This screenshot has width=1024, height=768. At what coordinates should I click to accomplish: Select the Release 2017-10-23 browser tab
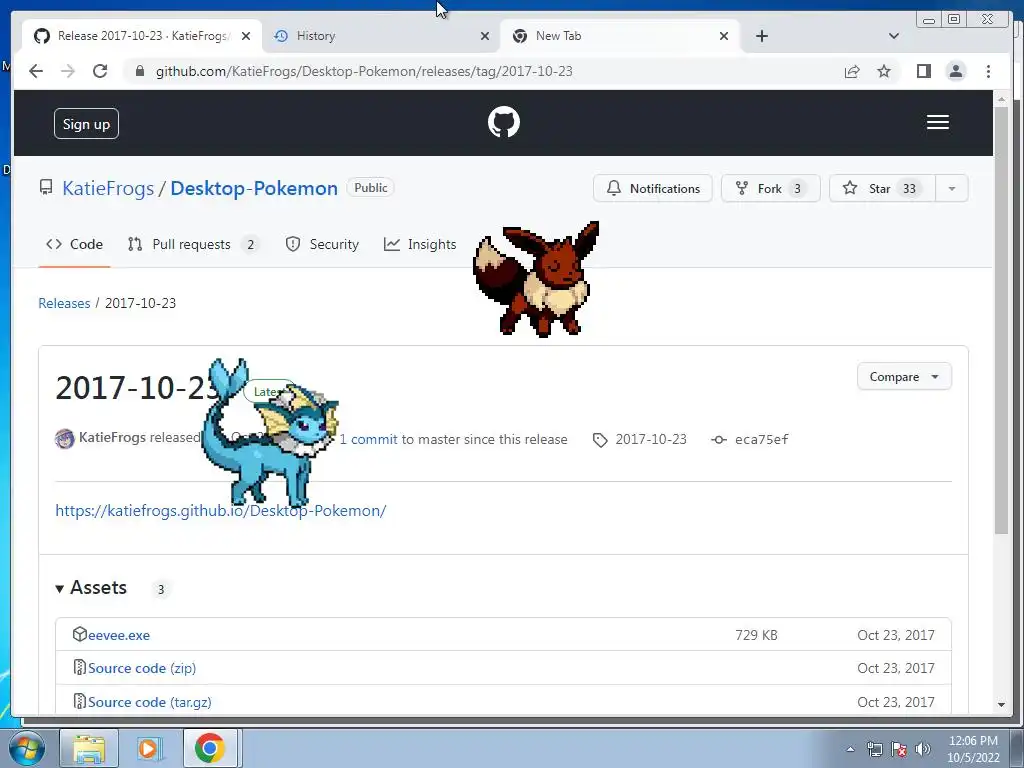[x=142, y=36]
